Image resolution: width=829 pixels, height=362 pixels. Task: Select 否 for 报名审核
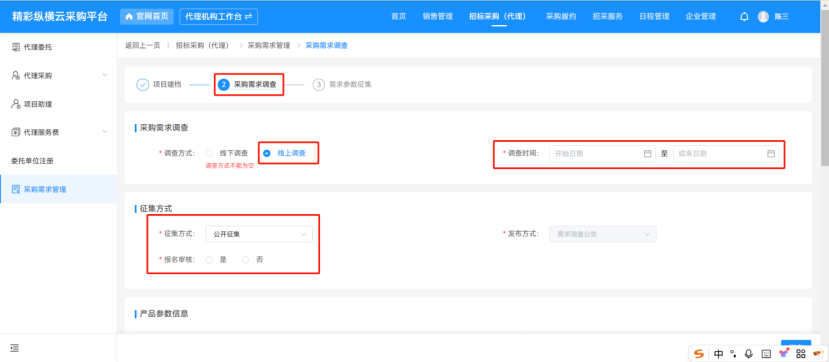(245, 259)
